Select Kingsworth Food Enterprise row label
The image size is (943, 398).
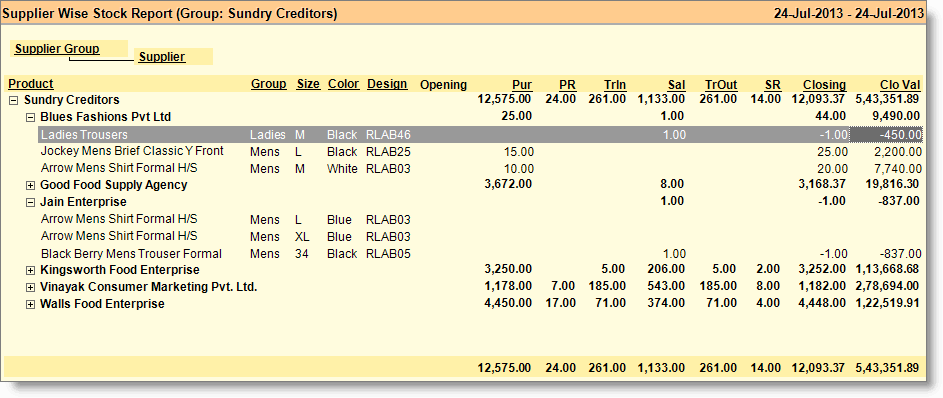pyautogui.click(x=120, y=271)
